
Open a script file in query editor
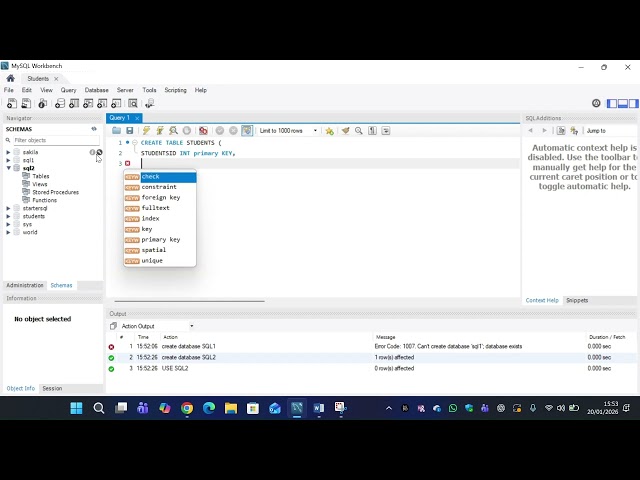[116, 131]
